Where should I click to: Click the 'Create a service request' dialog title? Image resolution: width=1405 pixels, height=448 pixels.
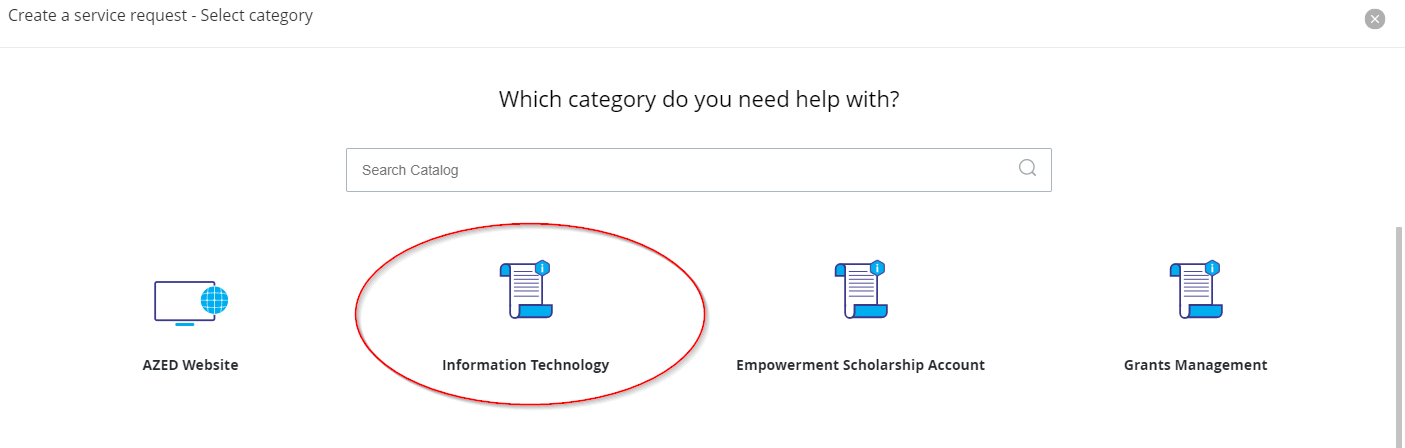pyautogui.click(x=160, y=16)
